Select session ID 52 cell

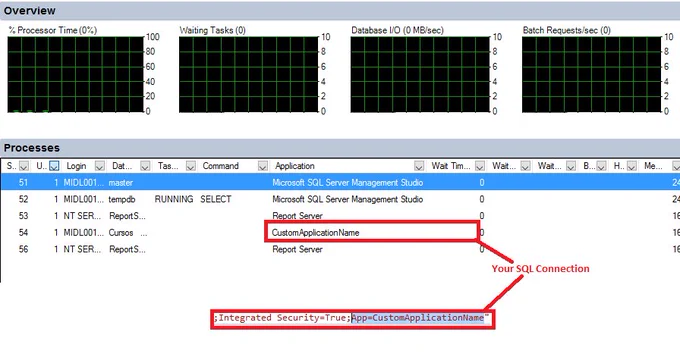[x=23, y=199]
